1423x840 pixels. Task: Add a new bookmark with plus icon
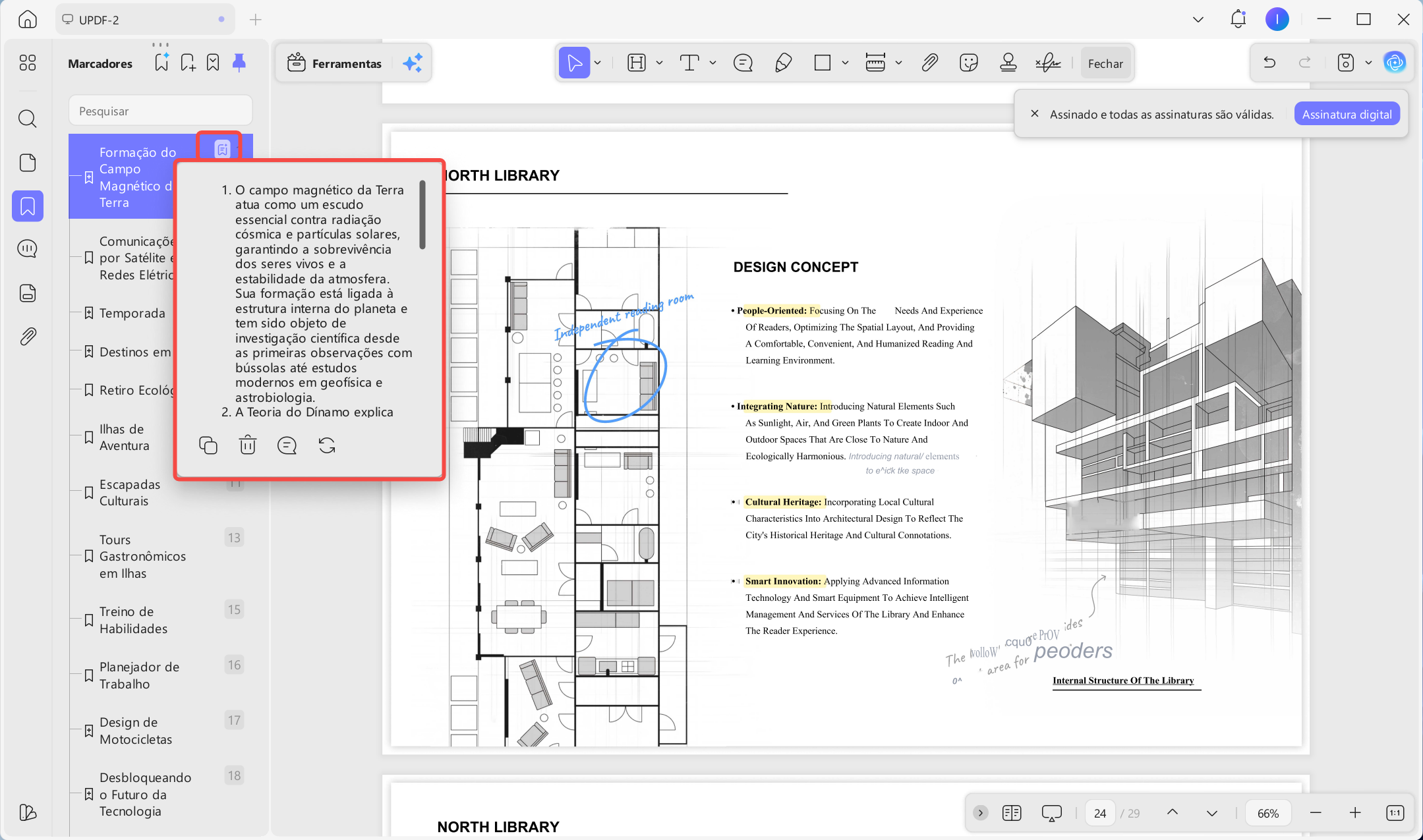(x=188, y=63)
